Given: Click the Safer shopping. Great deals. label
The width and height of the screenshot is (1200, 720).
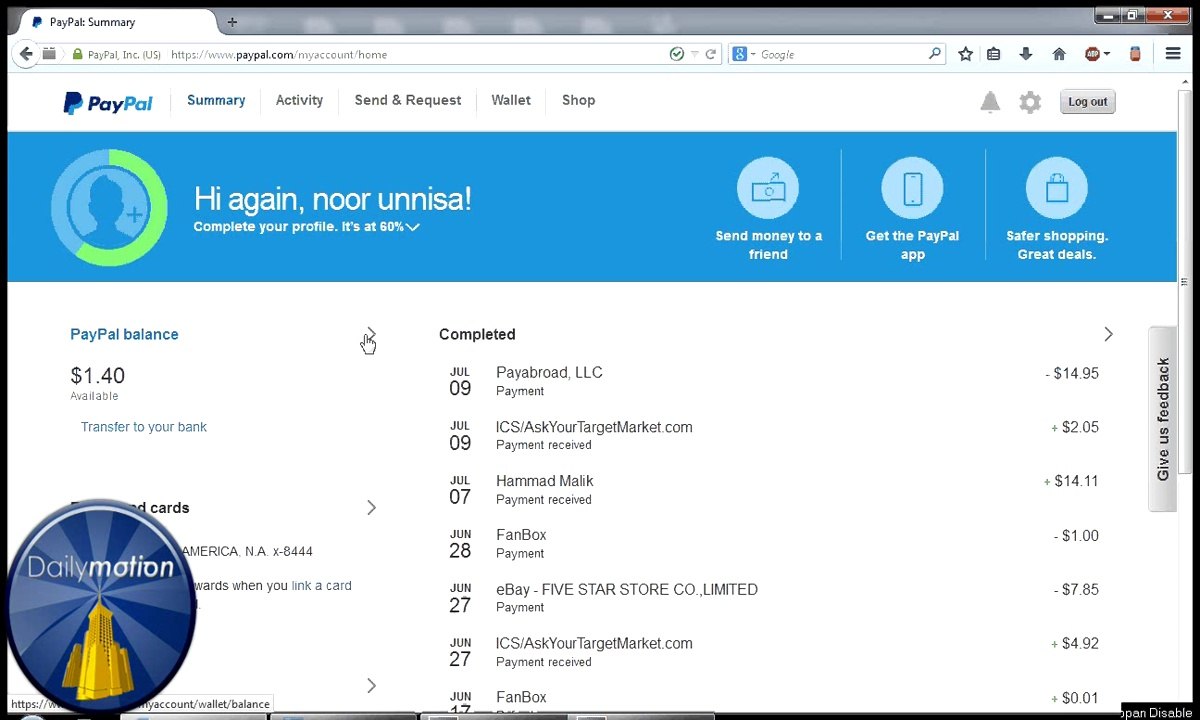Looking at the screenshot, I should pos(1057,245).
